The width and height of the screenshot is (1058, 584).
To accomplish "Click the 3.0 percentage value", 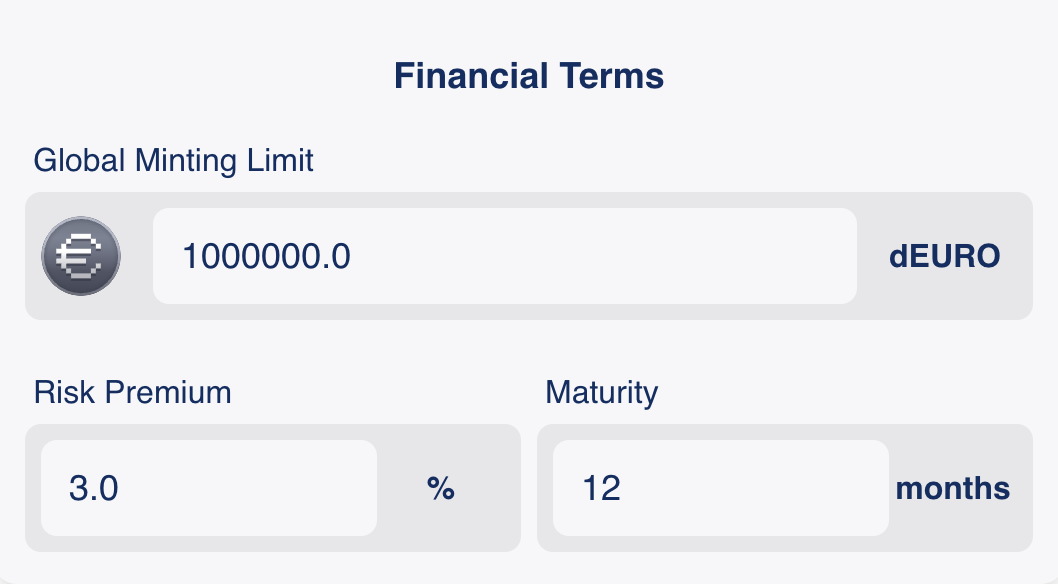I will click(x=93, y=489).
